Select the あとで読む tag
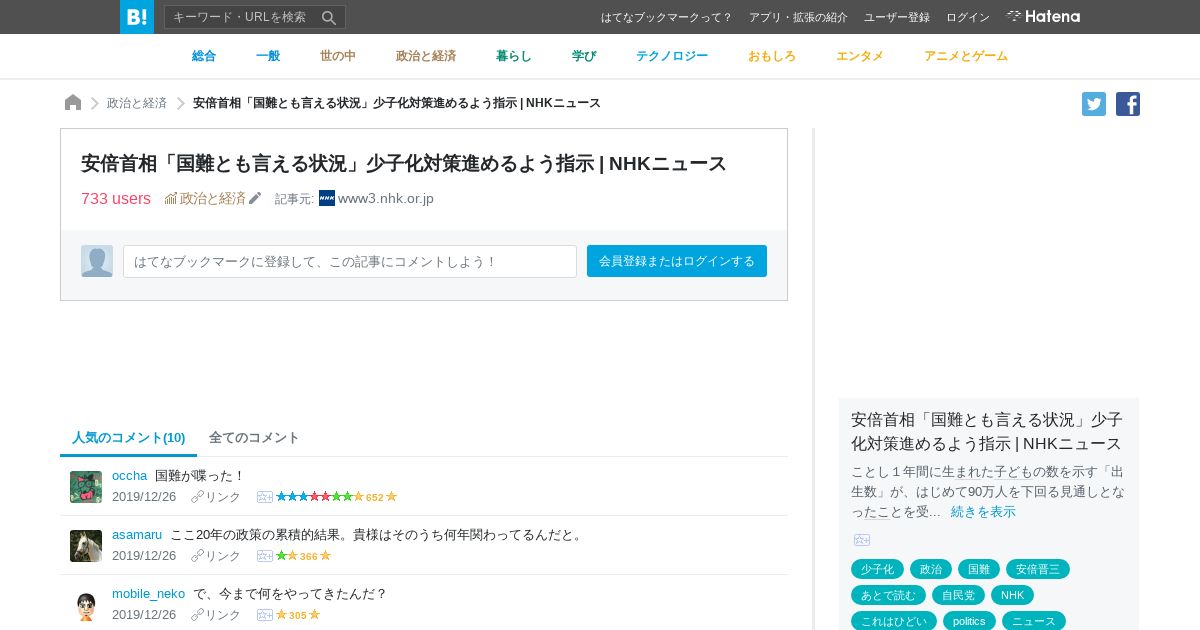1200x630 pixels. 888,595
